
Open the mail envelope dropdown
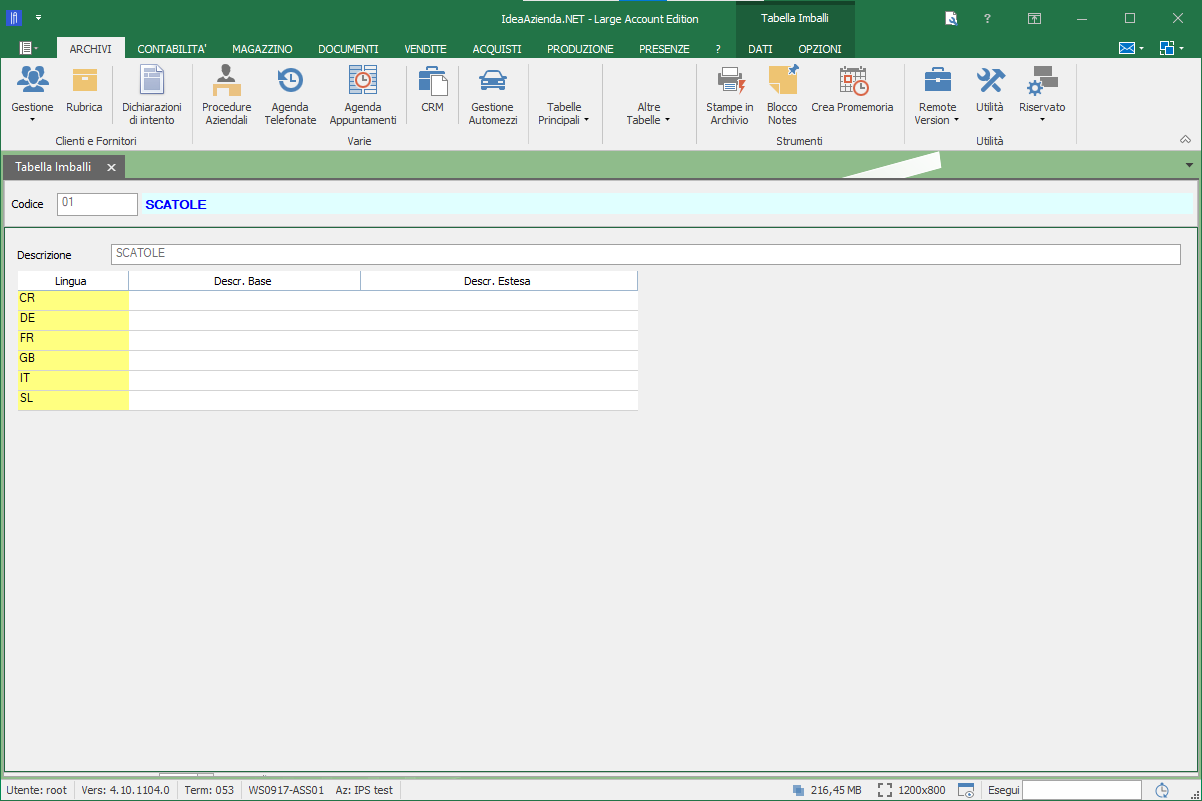coord(1131,48)
